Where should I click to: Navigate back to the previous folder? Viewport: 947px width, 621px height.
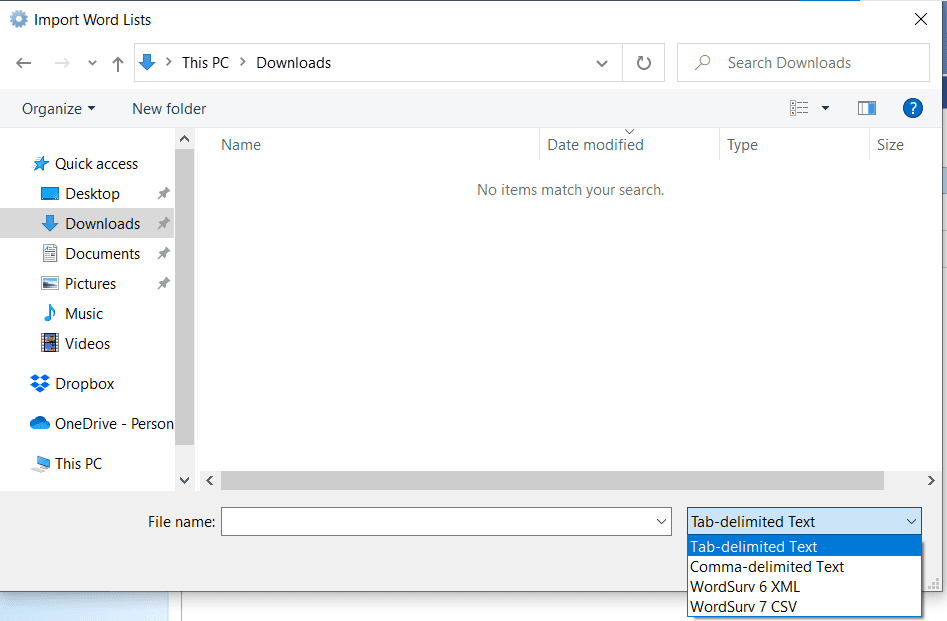(23, 62)
